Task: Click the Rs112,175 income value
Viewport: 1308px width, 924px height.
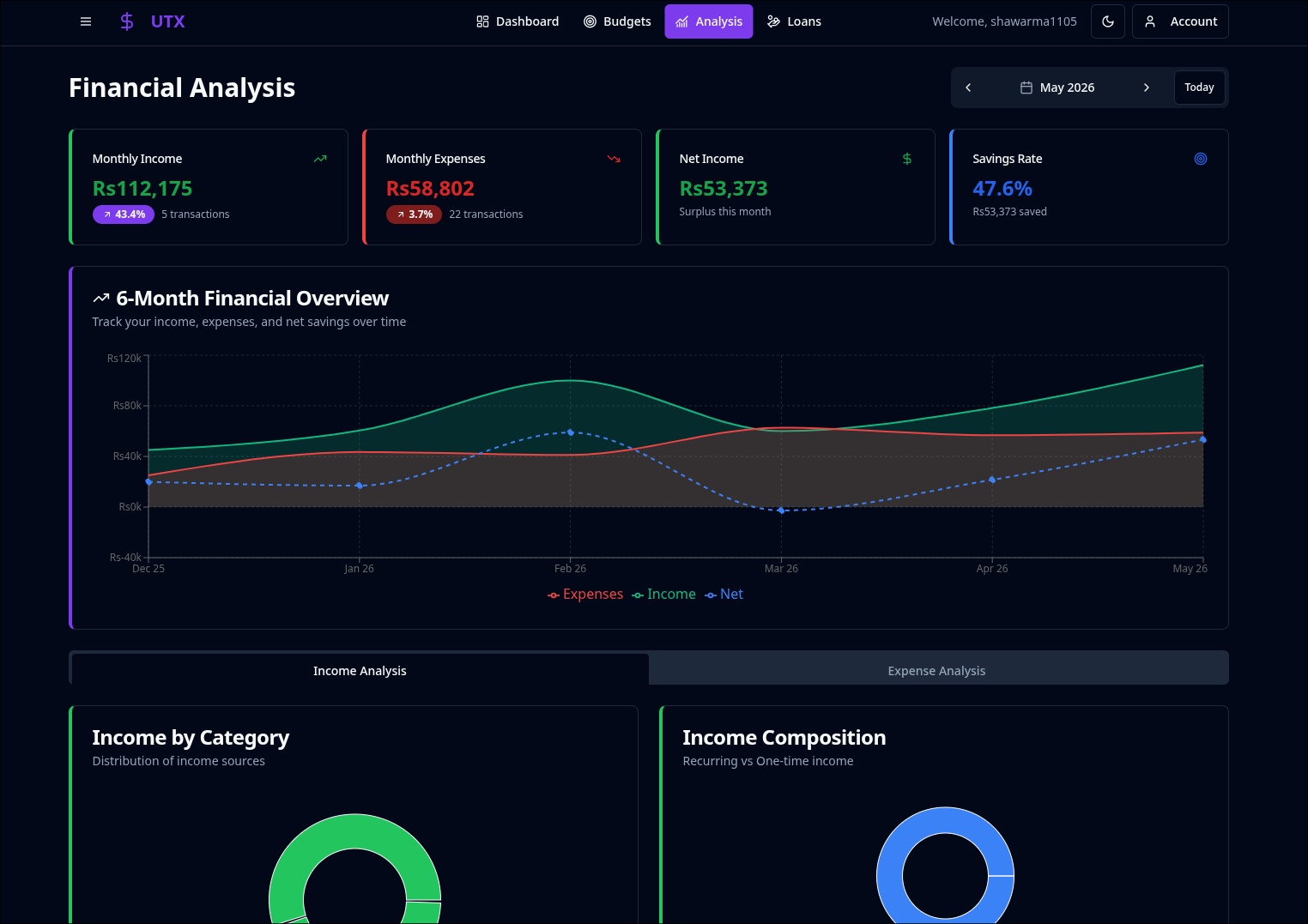Action: click(142, 189)
